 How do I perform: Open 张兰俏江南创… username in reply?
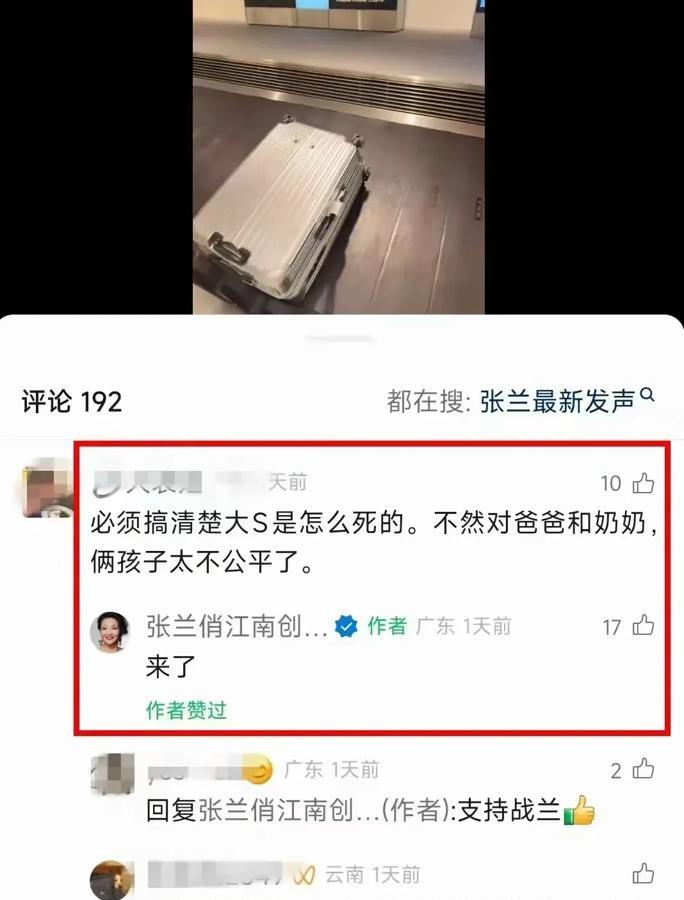236,626
